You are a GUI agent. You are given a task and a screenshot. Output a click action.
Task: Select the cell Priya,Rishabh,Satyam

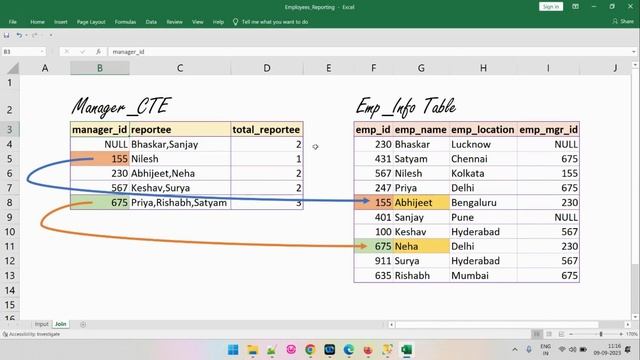click(180, 202)
